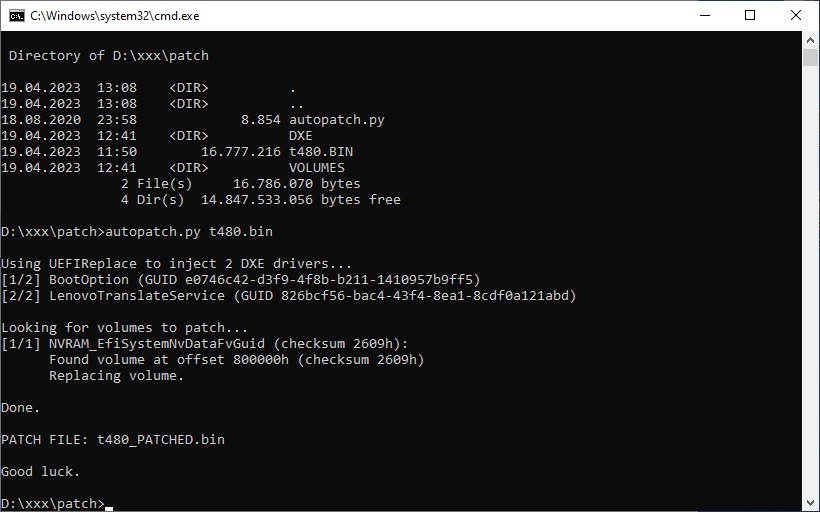Click the LenovoTranslateService GUID line
The width and height of the screenshot is (820, 512).
click(x=288, y=296)
